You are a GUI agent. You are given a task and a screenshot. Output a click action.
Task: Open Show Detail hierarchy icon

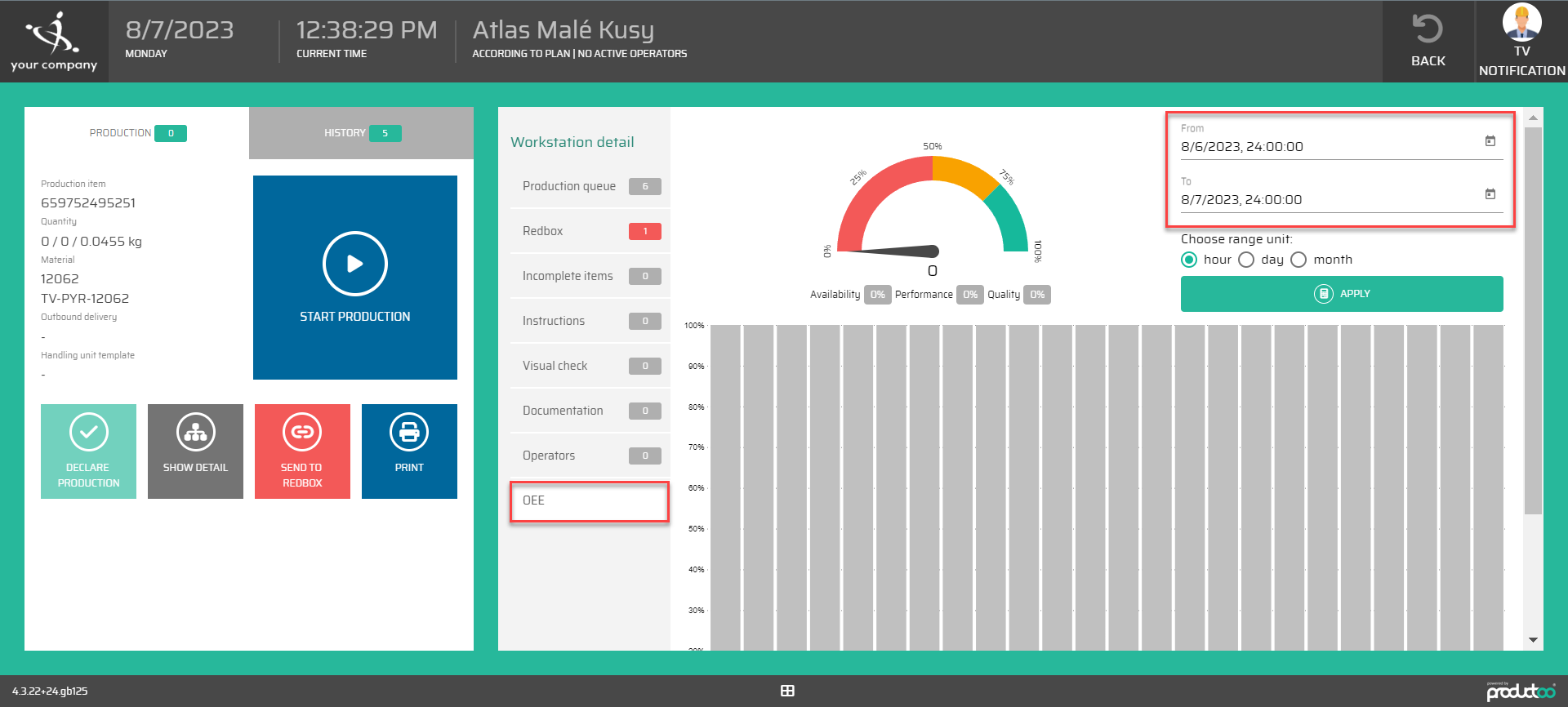pyautogui.click(x=195, y=432)
